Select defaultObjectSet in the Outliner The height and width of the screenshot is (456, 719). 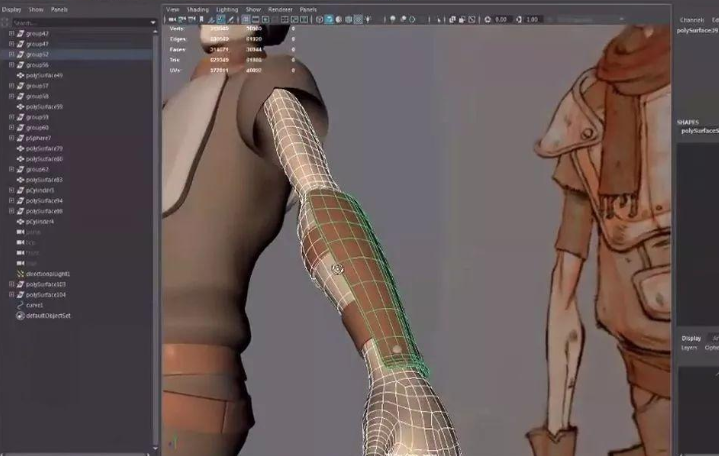[48, 316]
